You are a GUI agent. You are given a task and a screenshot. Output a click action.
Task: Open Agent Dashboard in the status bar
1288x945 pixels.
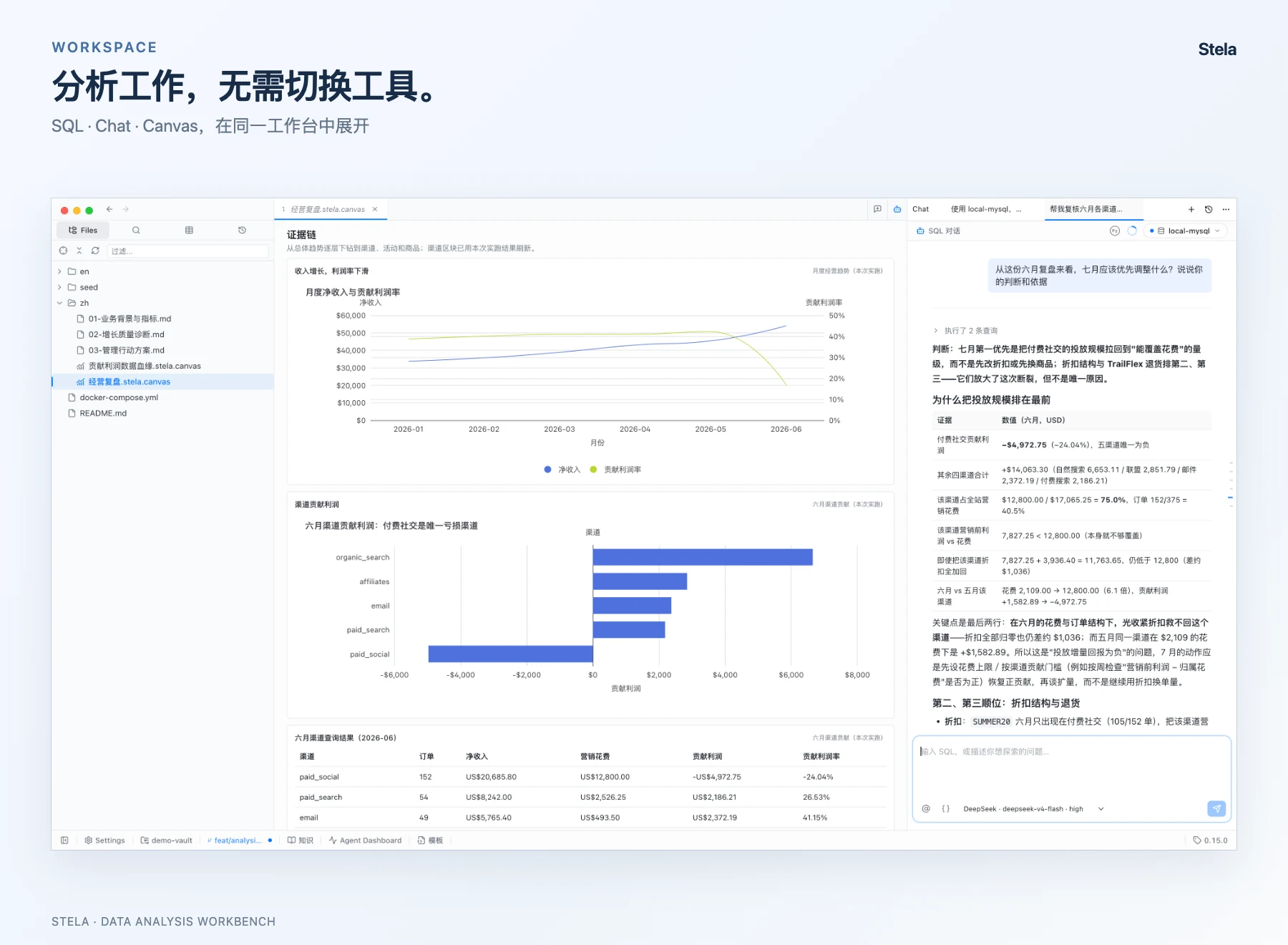click(365, 840)
